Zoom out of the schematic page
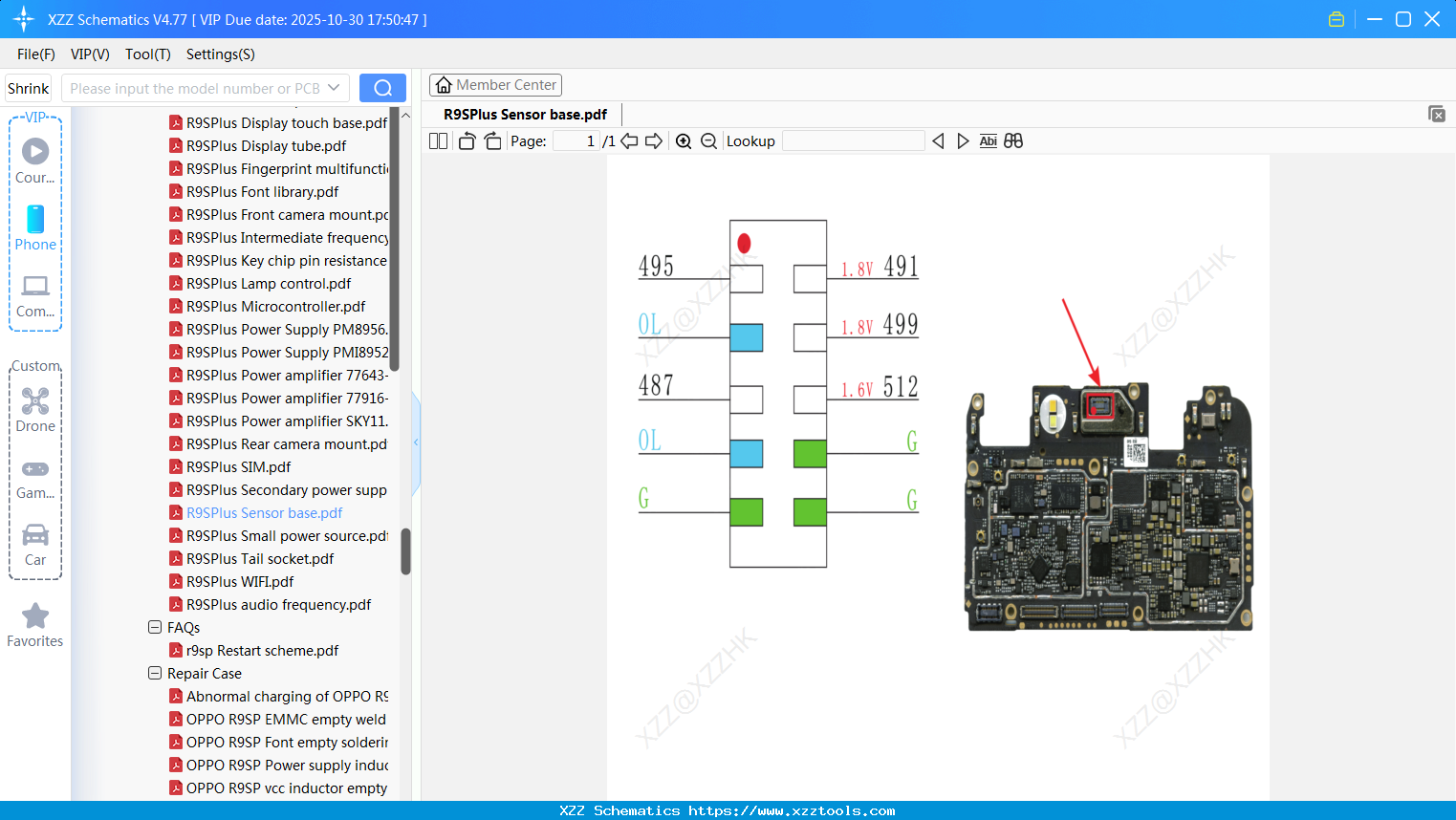1456x820 pixels. tap(708, 141)
